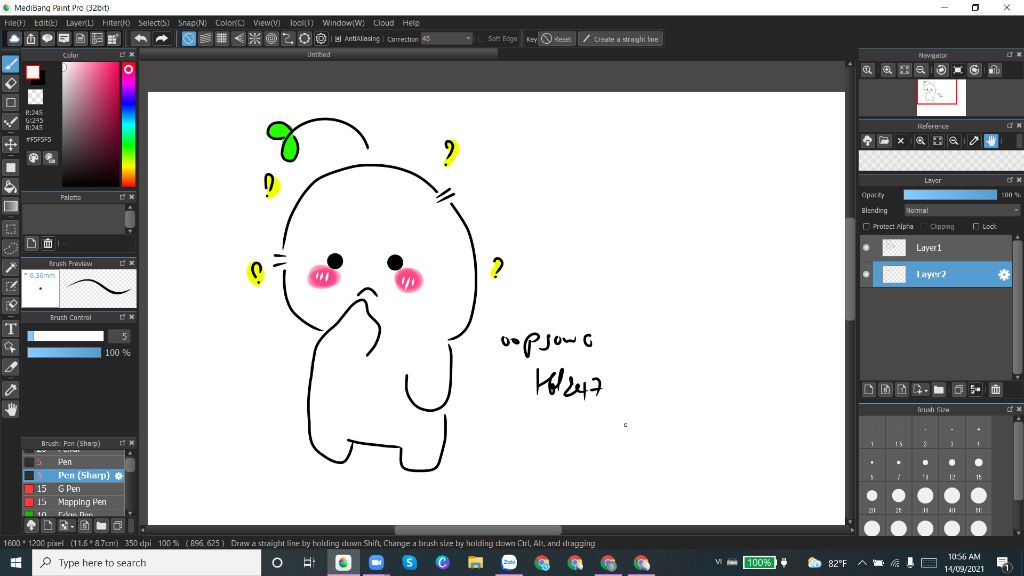Click the Reset button
The image size is (1024, 576).
tap(556, 39)
